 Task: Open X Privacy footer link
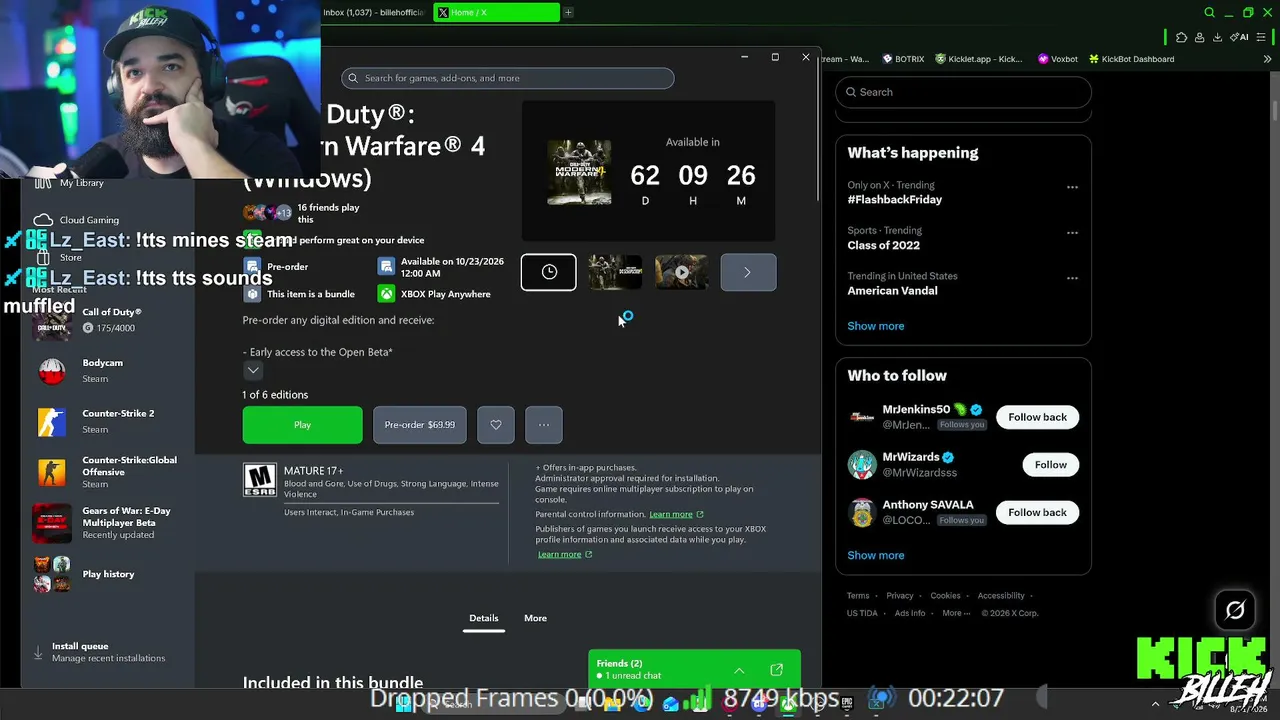pyautogui.click(x=900, y=596)
